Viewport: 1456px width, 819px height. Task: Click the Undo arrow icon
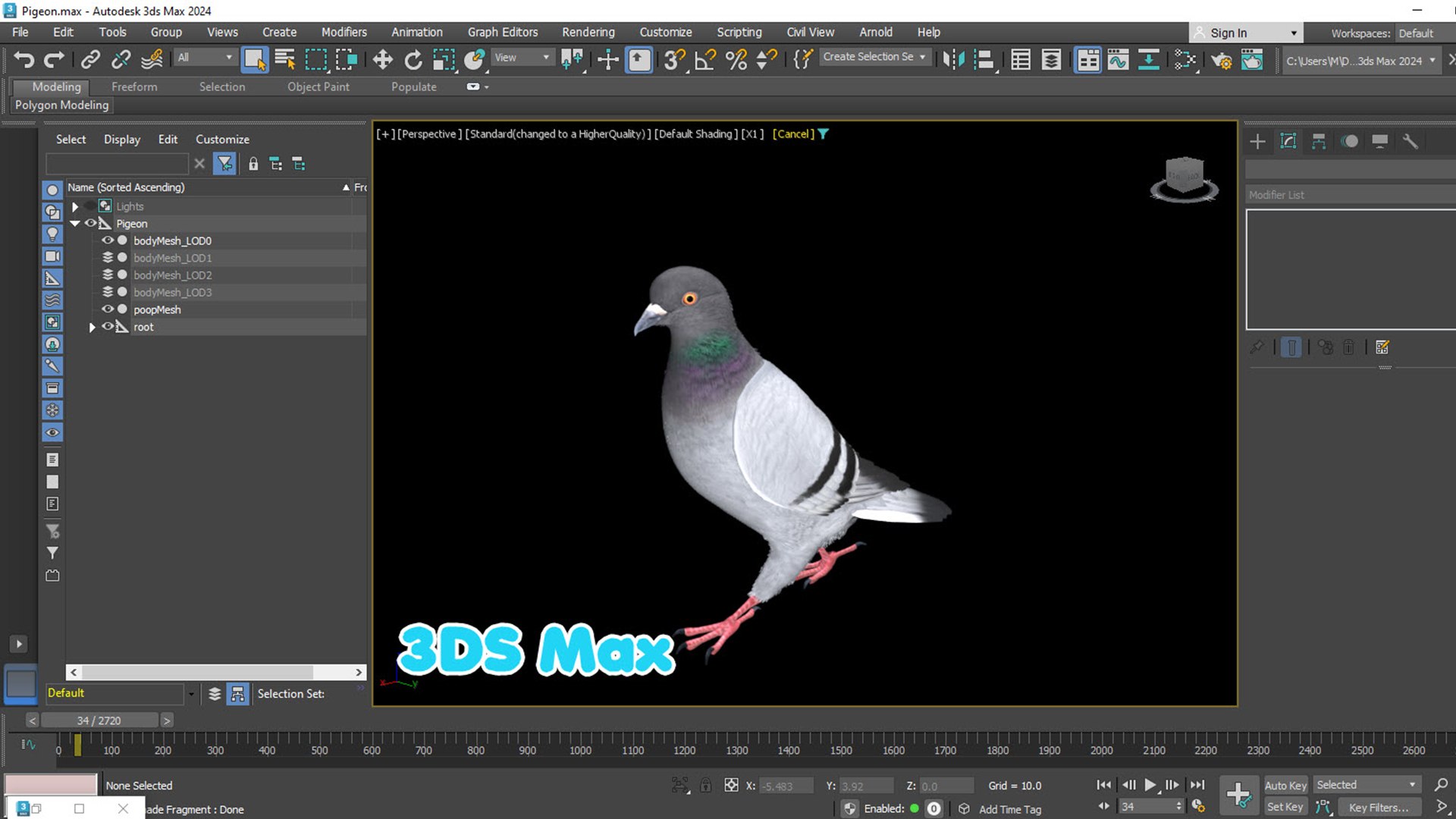[x=24, y=59]
